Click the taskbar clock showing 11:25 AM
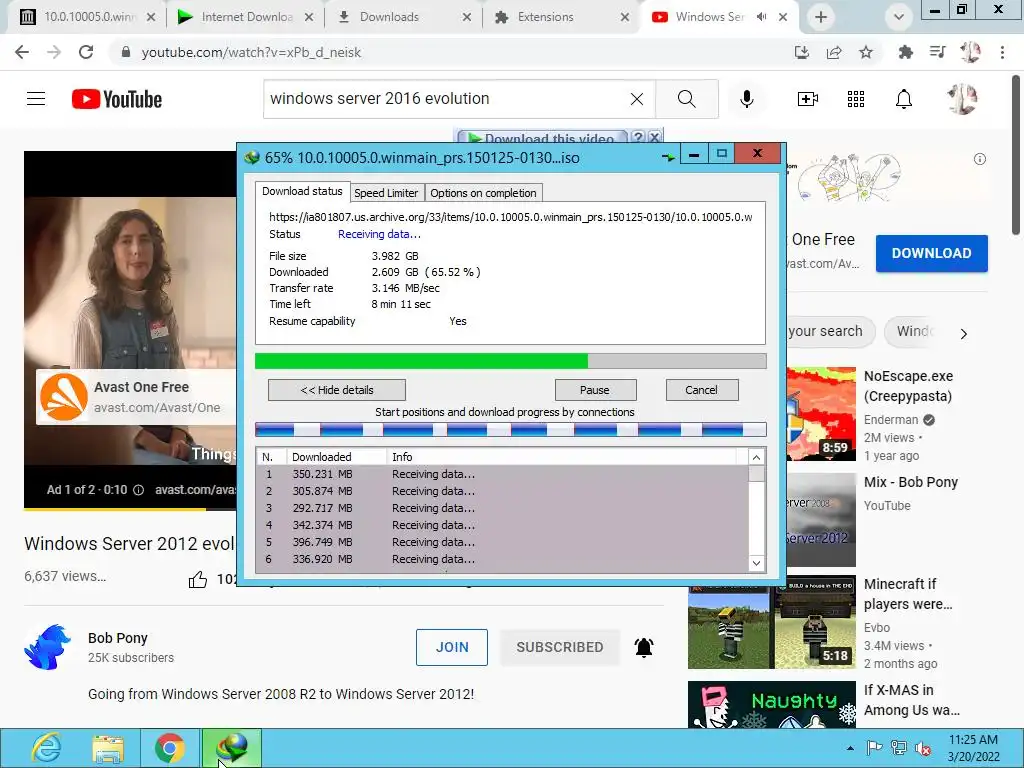 973,748
